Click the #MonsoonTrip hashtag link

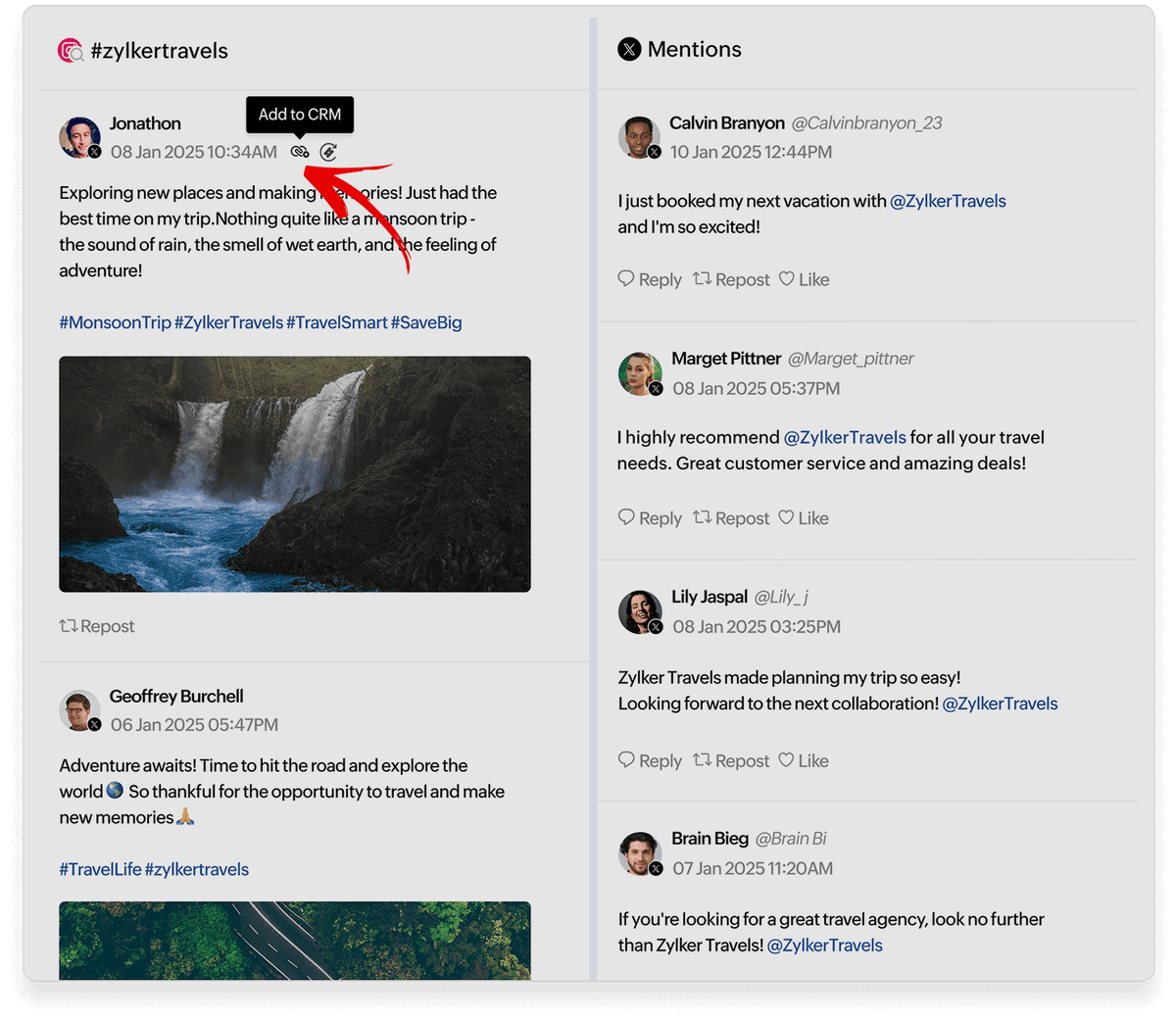point(115,321)
